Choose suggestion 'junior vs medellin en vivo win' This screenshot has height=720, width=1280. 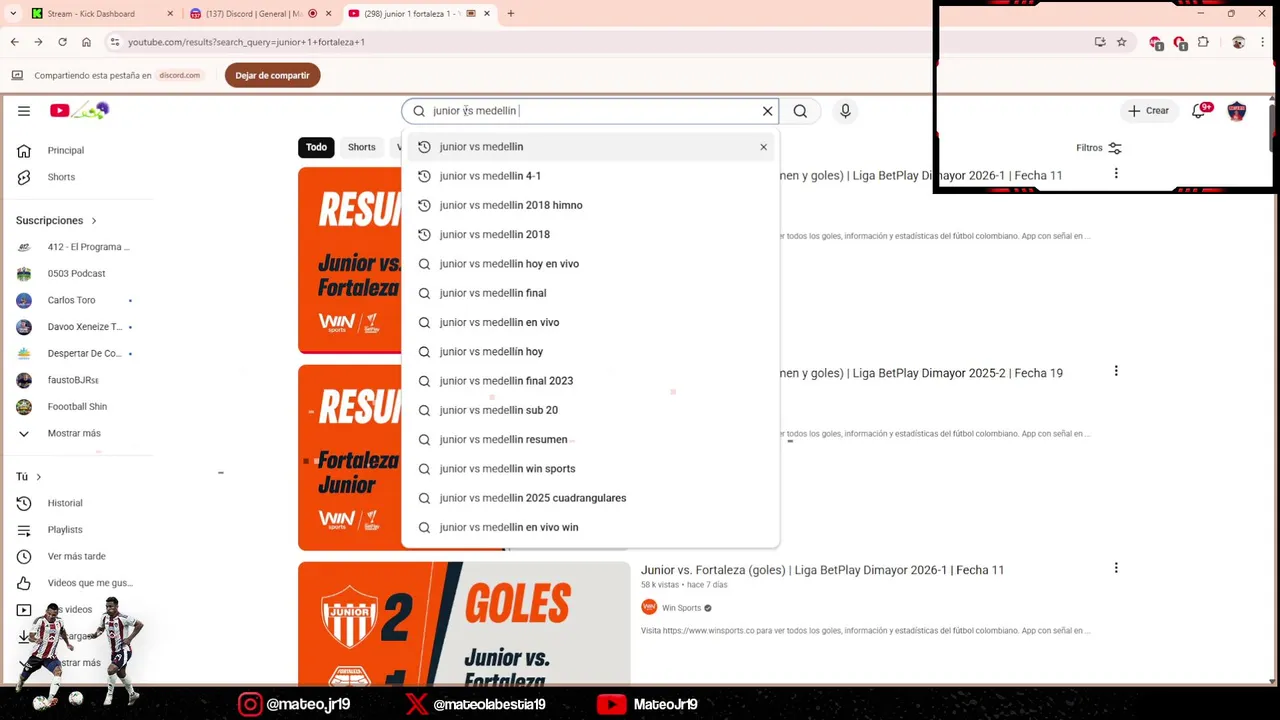click(x=590, y=527)
